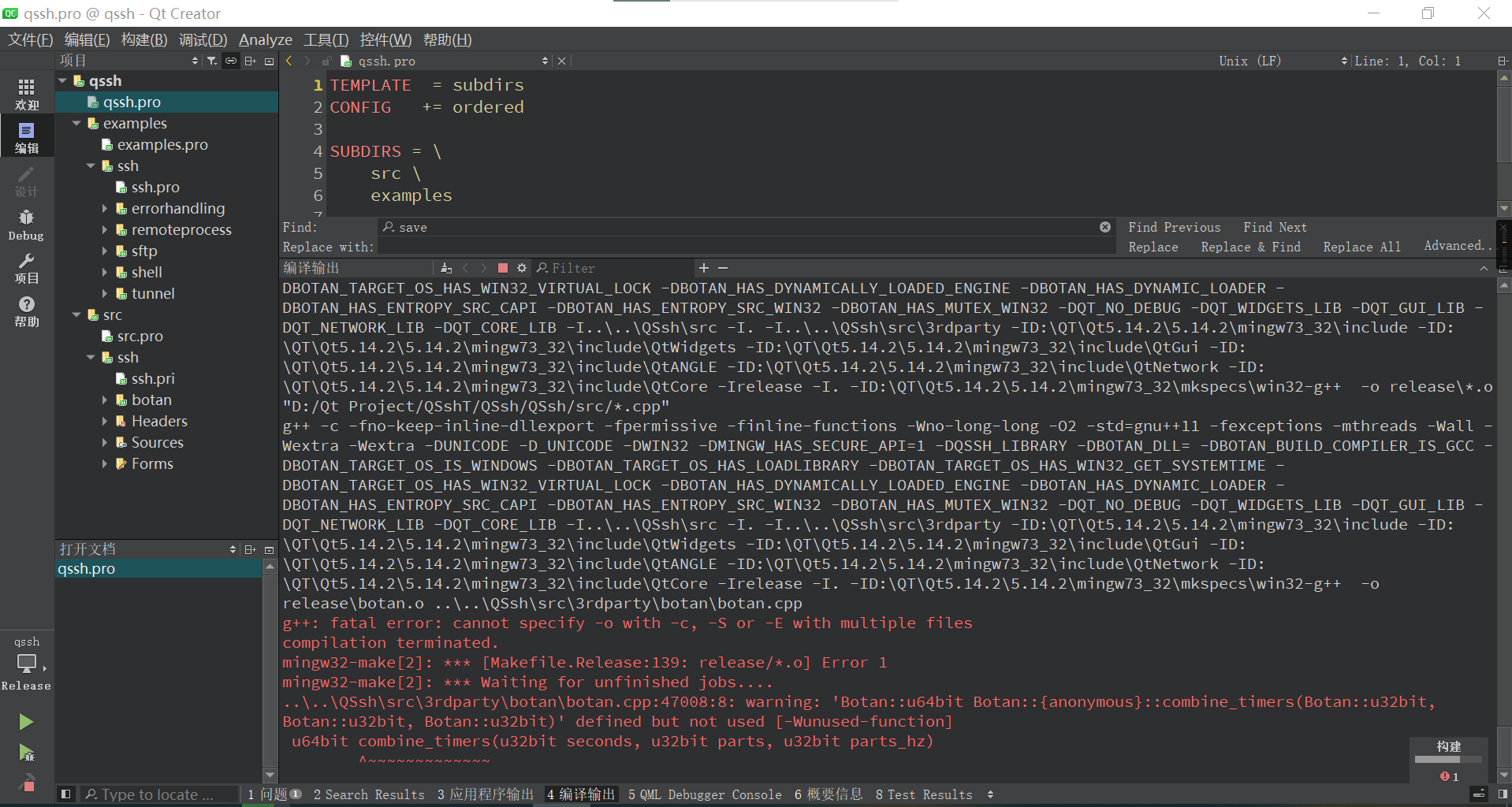Stop the running build in Compile Output
Screen dimensions: 1512x807
pos(503,268)
